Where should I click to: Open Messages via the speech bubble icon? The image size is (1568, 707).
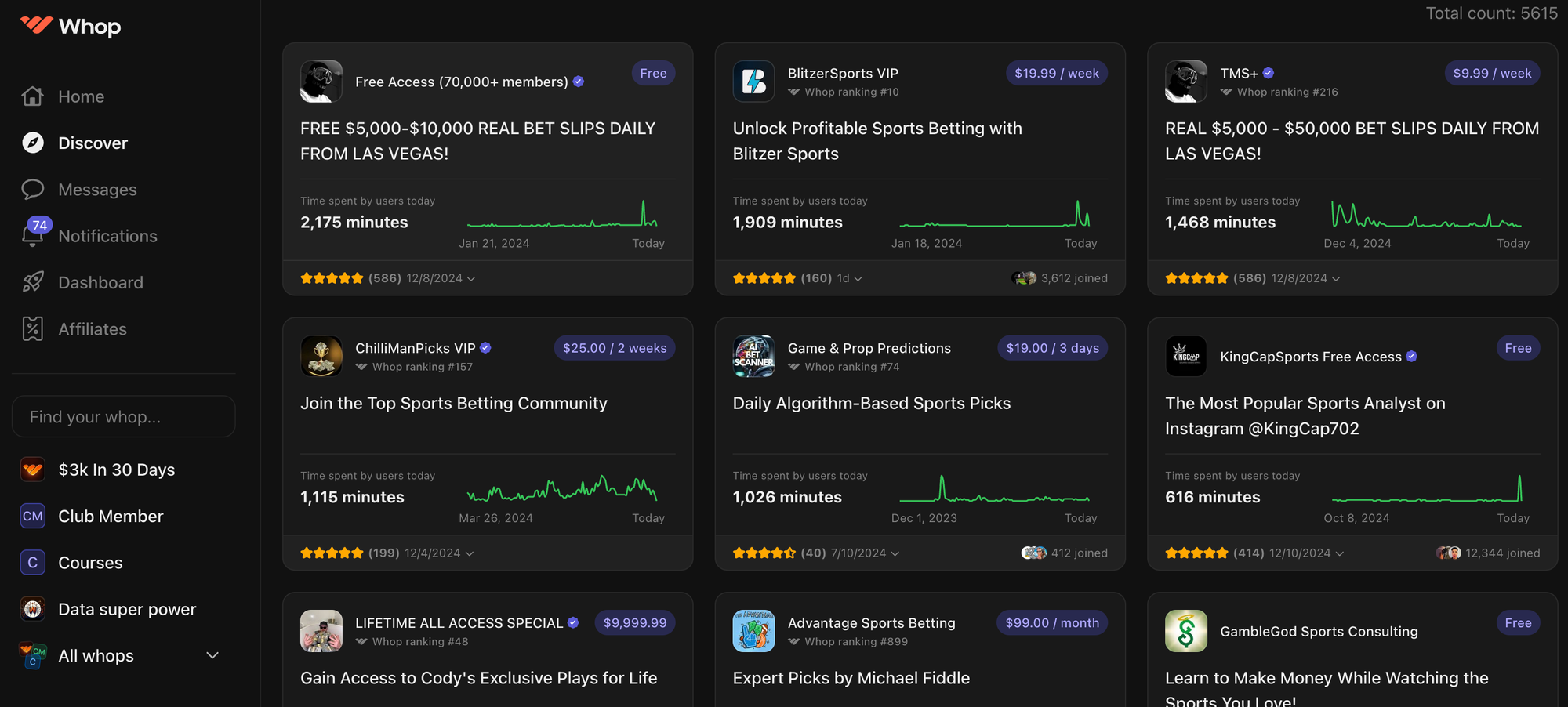[x=32, y=190]
